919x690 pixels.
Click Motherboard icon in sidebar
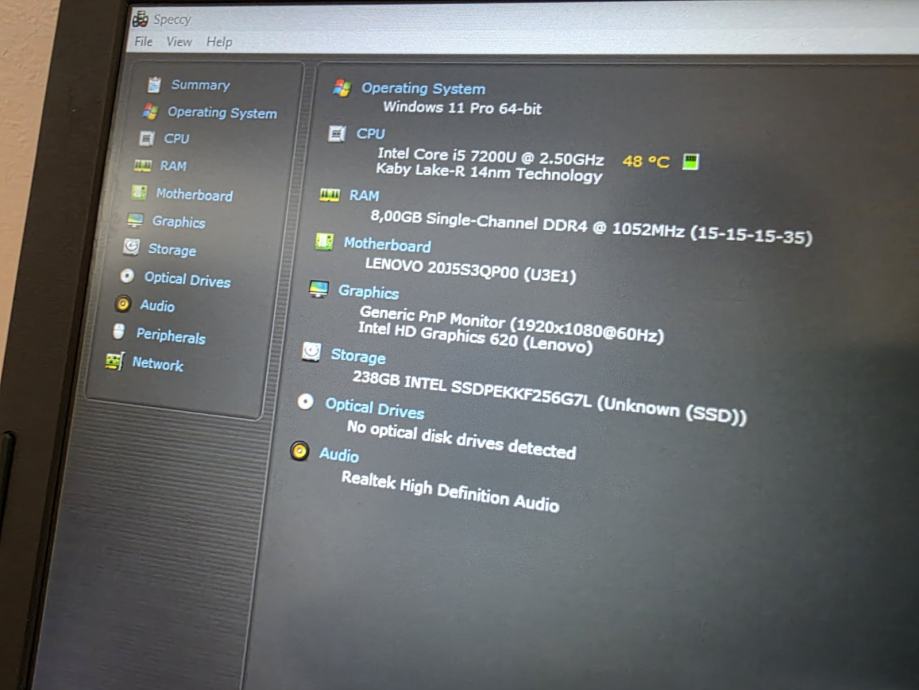[x=139, y=192]
